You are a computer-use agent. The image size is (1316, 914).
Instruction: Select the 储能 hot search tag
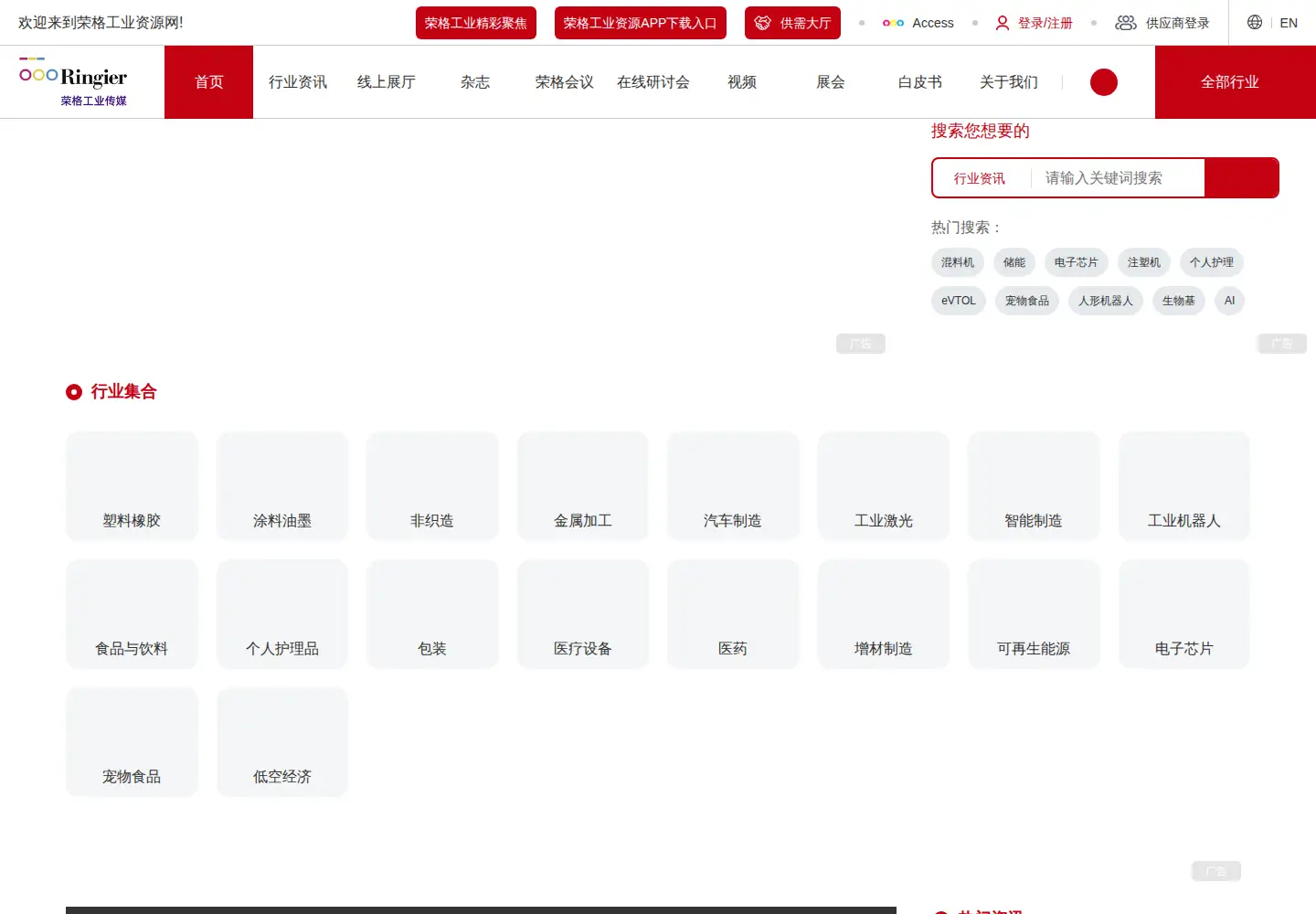pyautogui.click(x=1014, y=262)
